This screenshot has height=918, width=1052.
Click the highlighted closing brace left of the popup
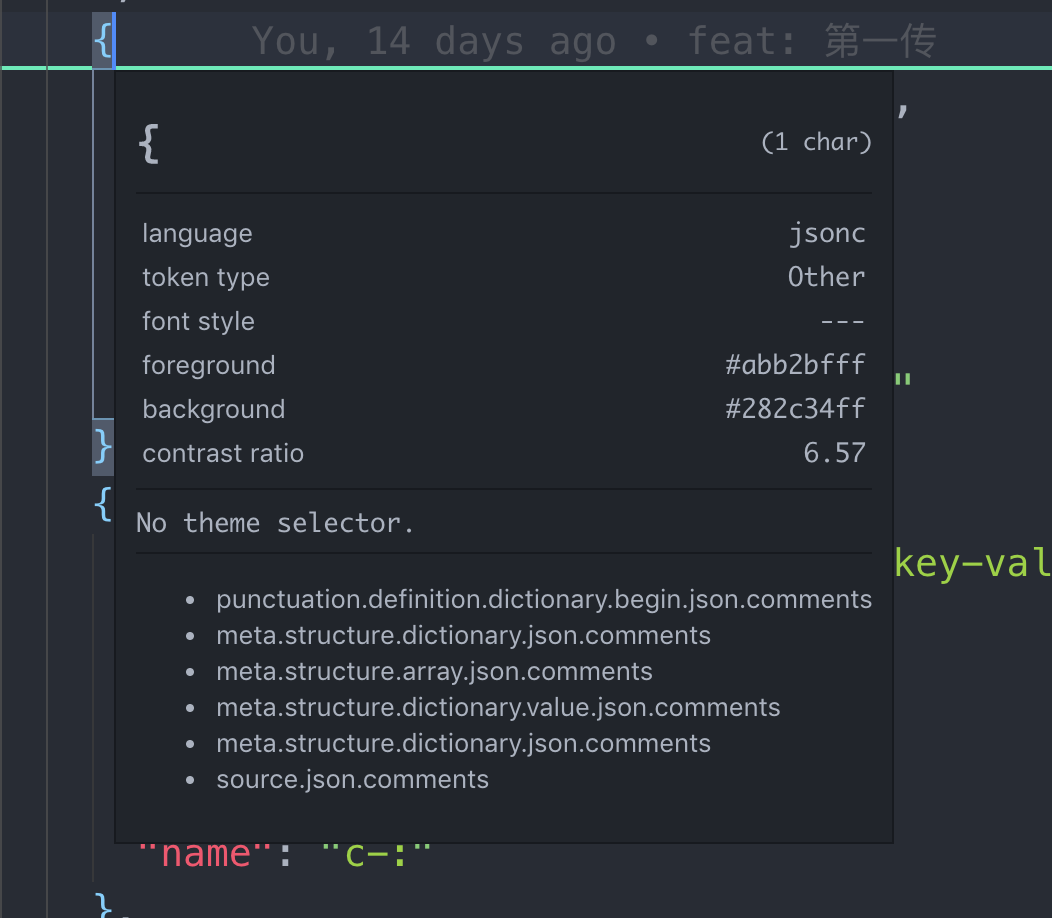103,446
